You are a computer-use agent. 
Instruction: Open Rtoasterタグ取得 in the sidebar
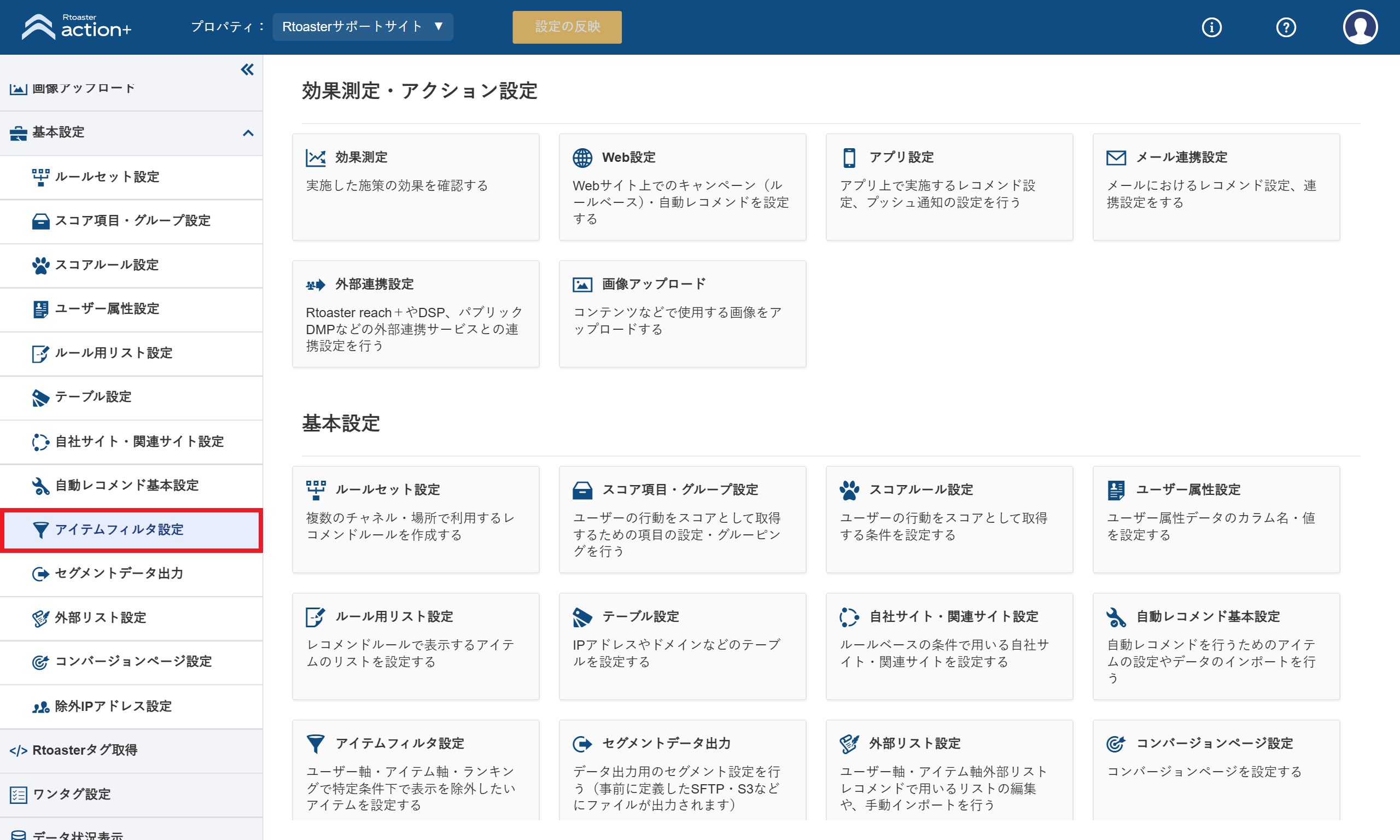coord(131,750)
